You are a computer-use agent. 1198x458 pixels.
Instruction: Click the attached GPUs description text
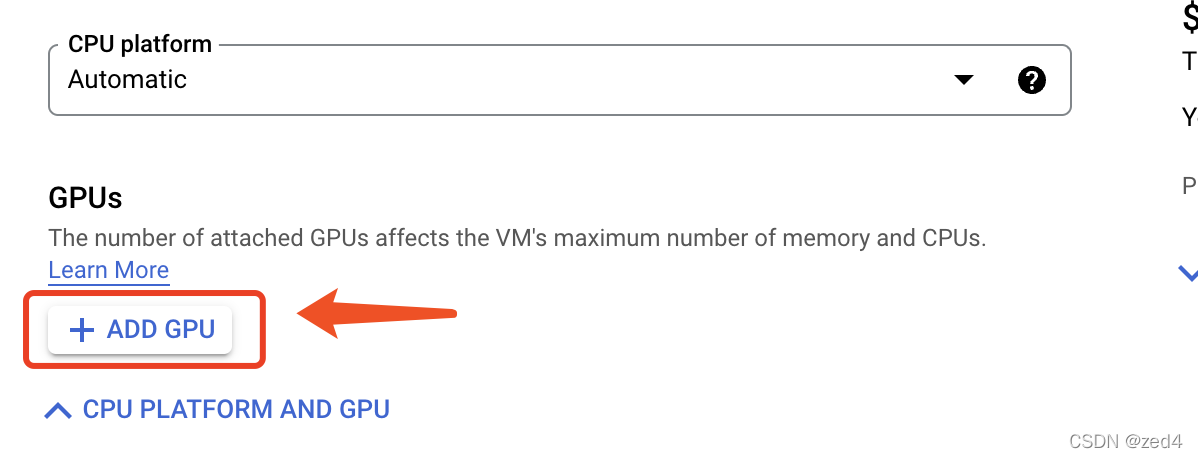pos(517,238)
